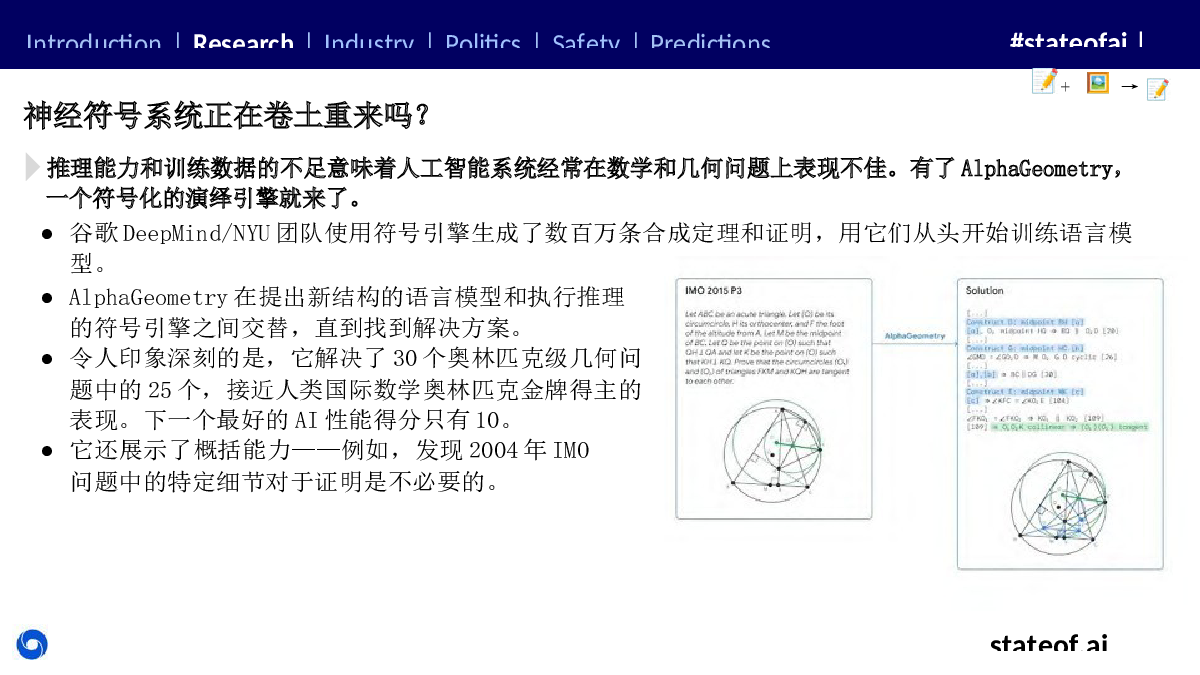Image resolution: width=1200 pixels, height=675 pixels.
Task: Click the memo-with-pencil icon before the plus sign
Action: coord(1044,82)
